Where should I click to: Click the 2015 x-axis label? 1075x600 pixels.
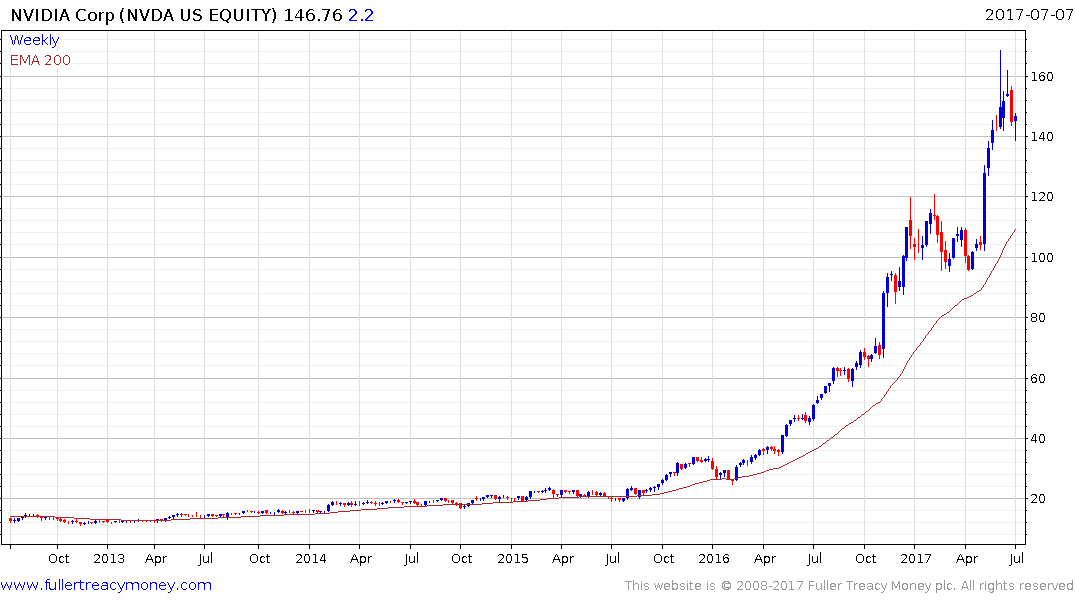tap(513, 558)
